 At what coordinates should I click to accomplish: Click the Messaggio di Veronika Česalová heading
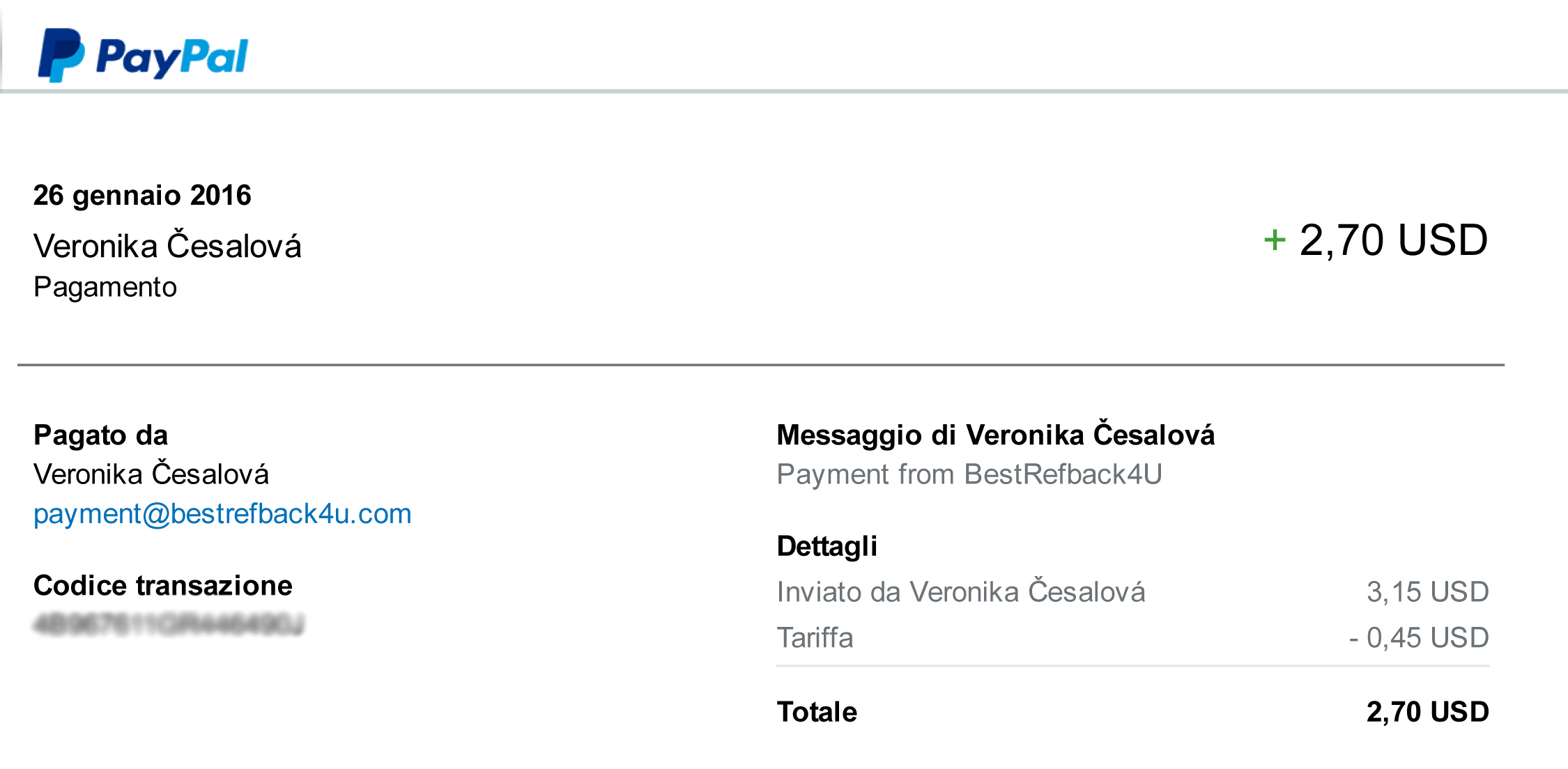click(x=996, y=435)
